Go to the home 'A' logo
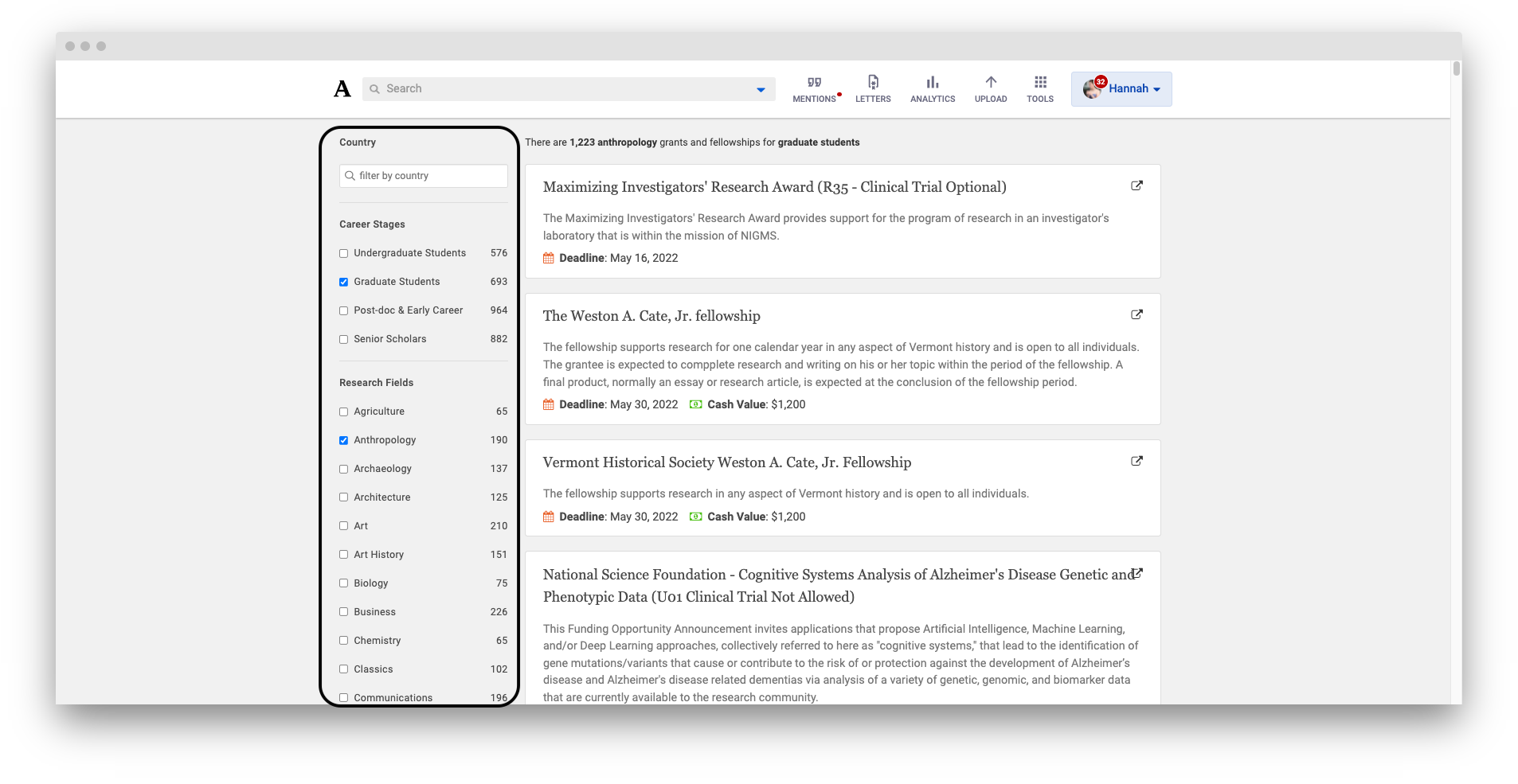Screen dimensions: 1518x784 (x=342, y=88)
